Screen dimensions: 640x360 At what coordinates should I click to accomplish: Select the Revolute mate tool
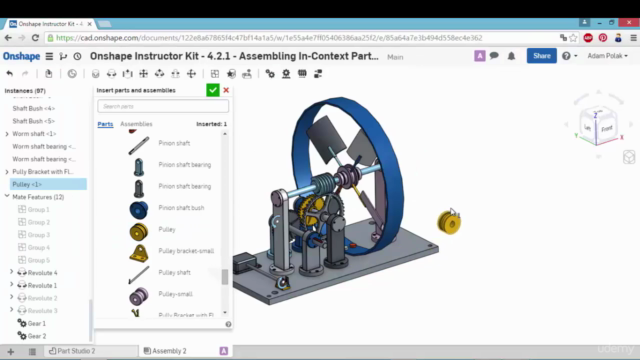(x=111, y=74)
